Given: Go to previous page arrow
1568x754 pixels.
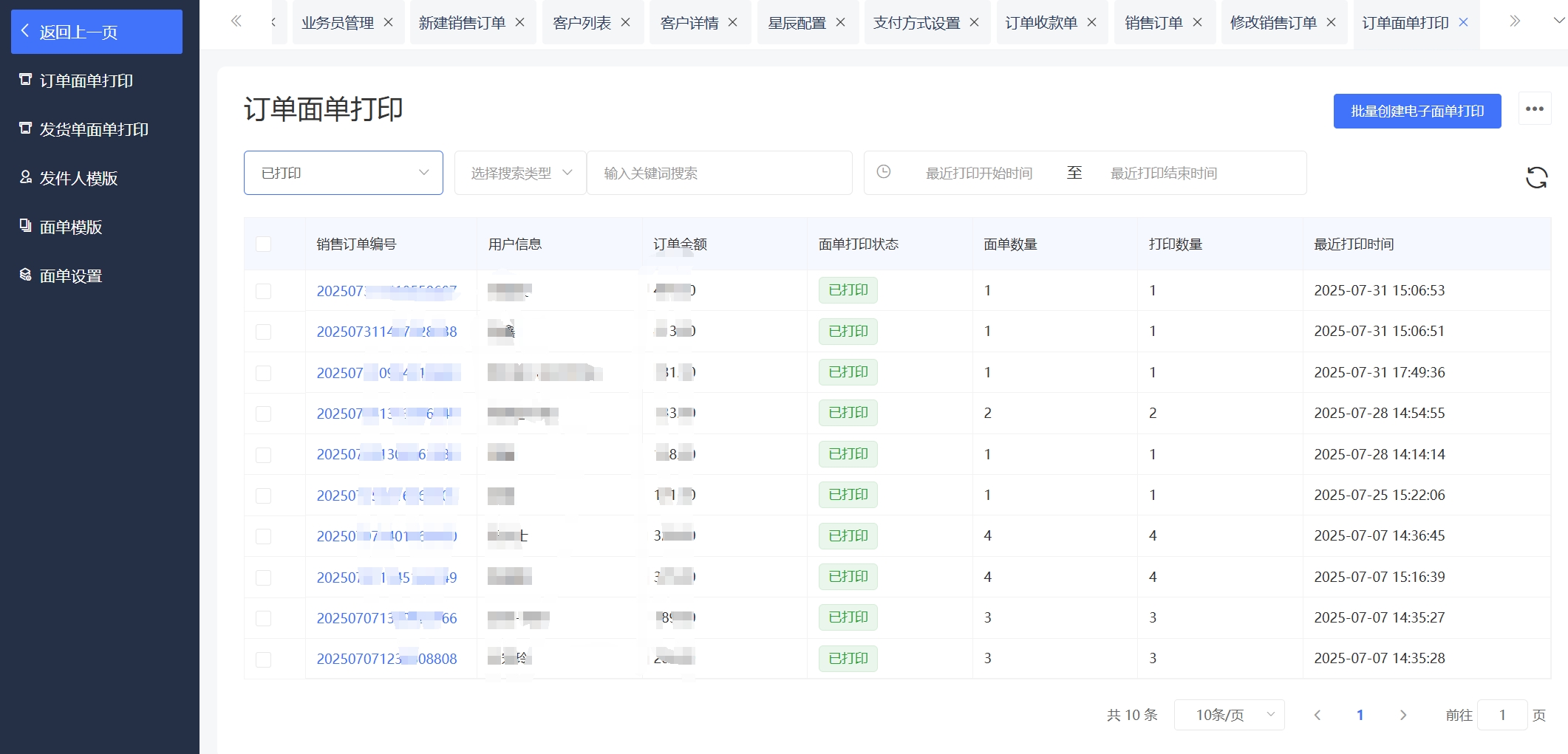Looking at the screenshot, I should (1317, 715).
